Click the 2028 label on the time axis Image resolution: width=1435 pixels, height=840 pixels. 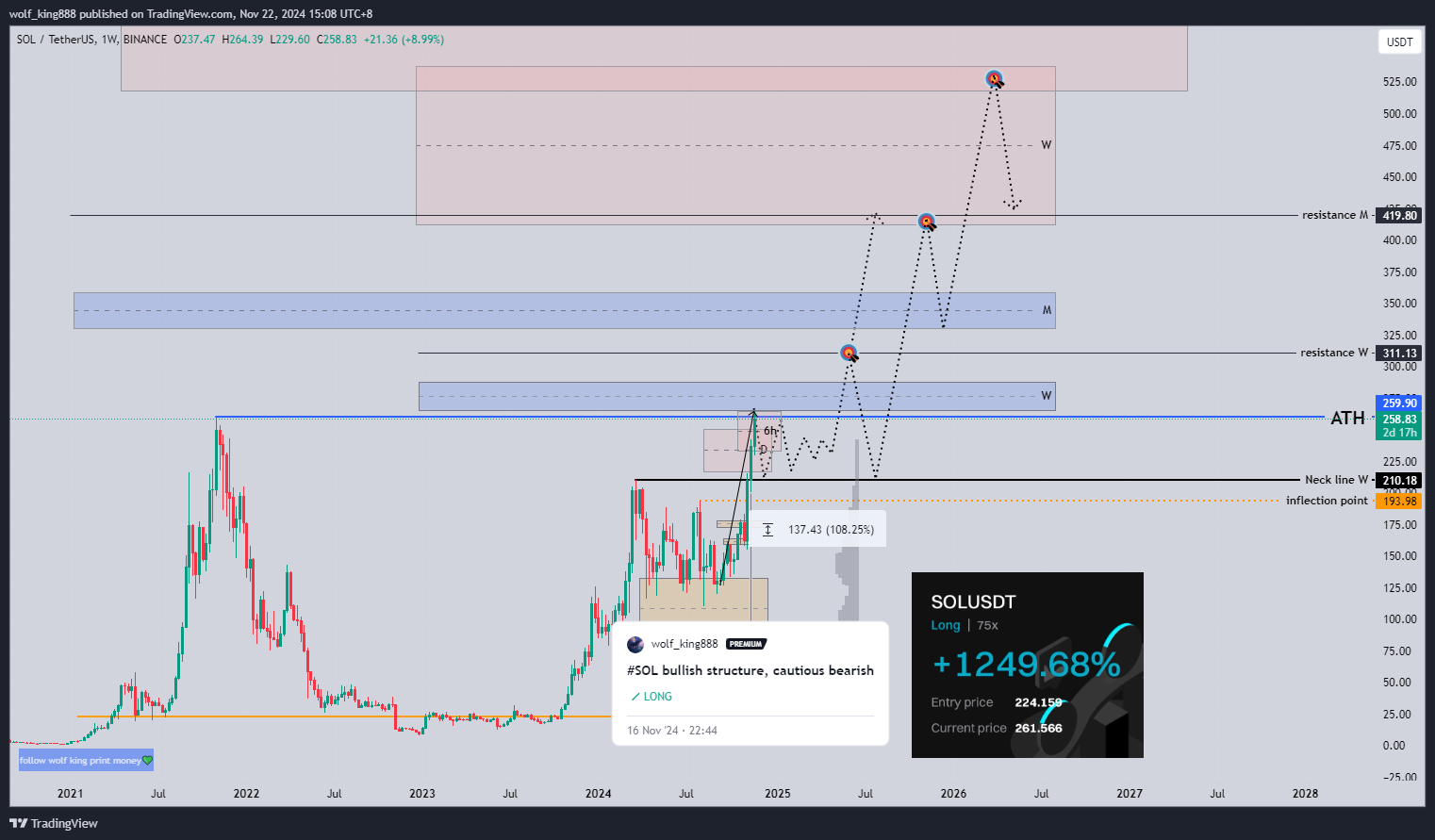click(x=1305, y=794)
